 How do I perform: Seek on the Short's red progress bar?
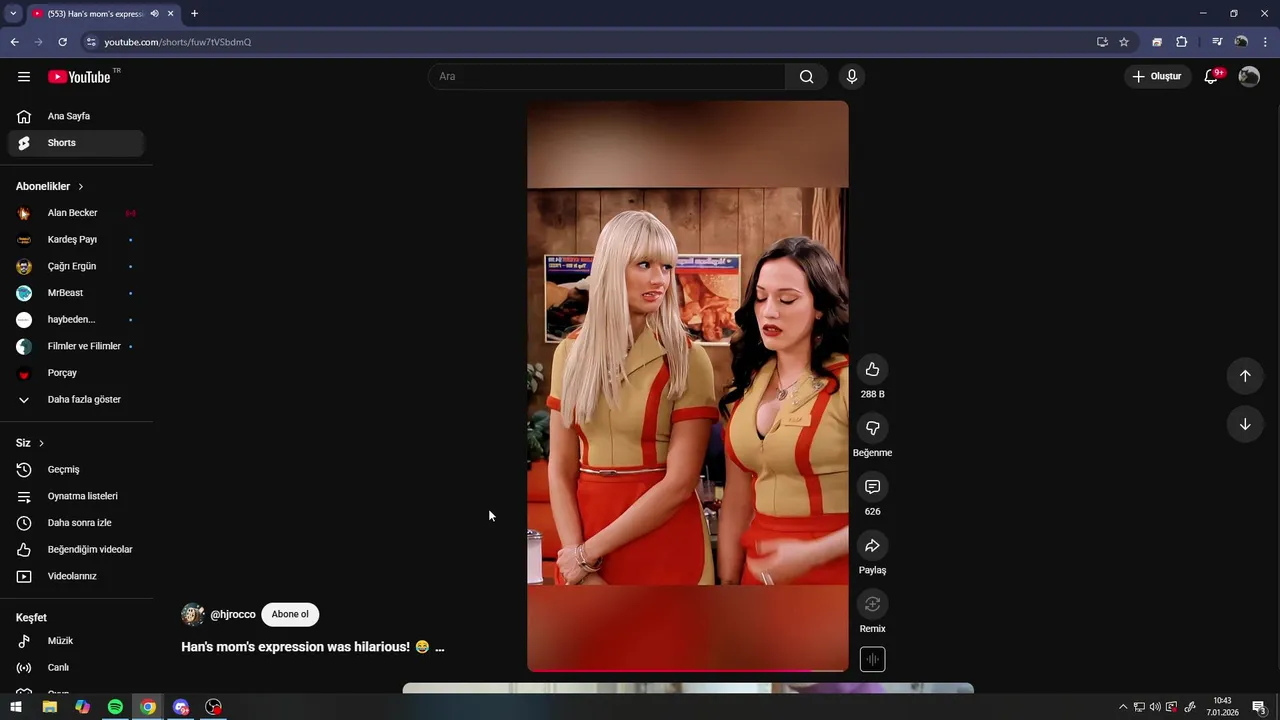[x=688, y=670]
